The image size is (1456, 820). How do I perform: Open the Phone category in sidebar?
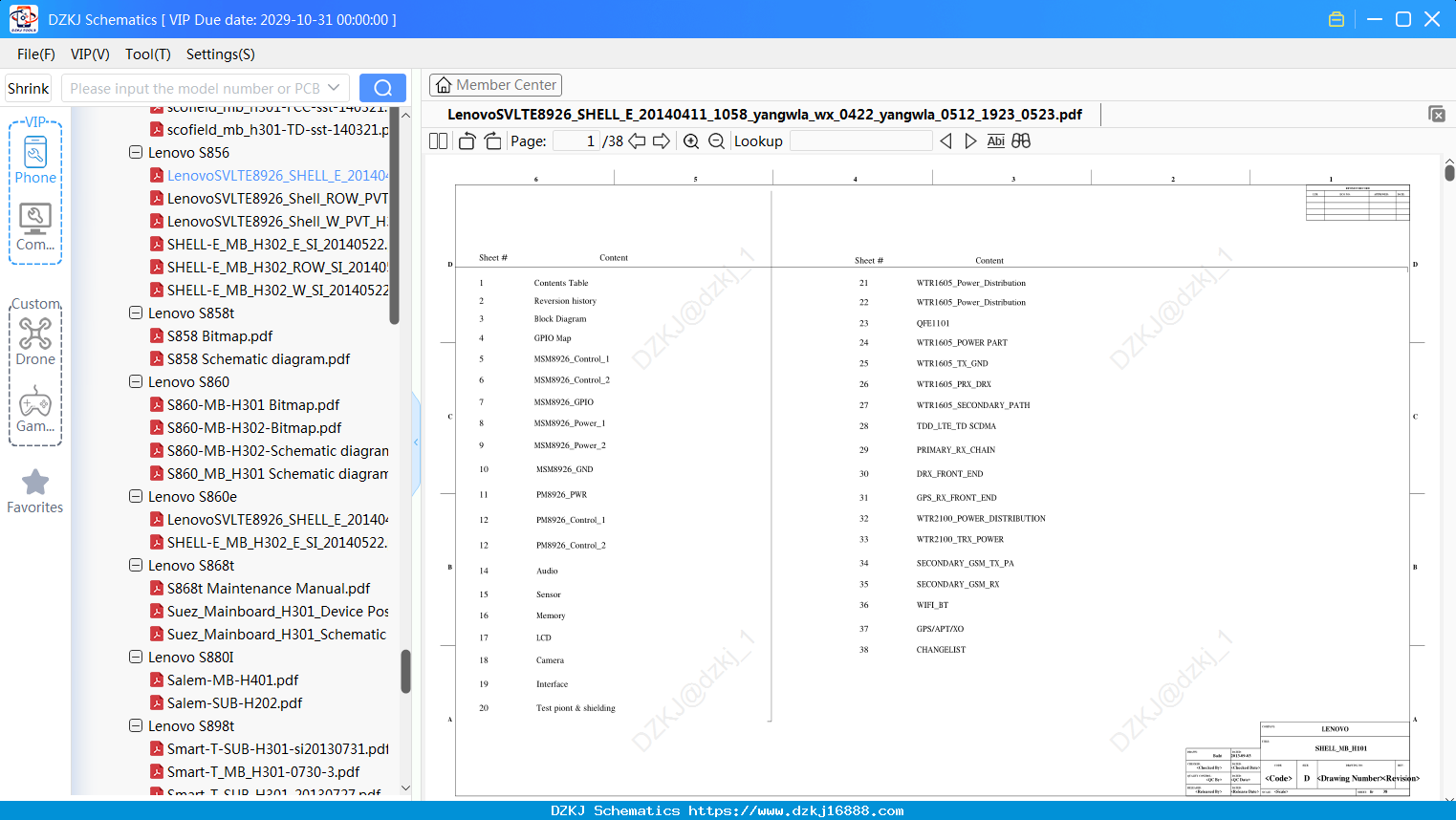pos(35,161)
